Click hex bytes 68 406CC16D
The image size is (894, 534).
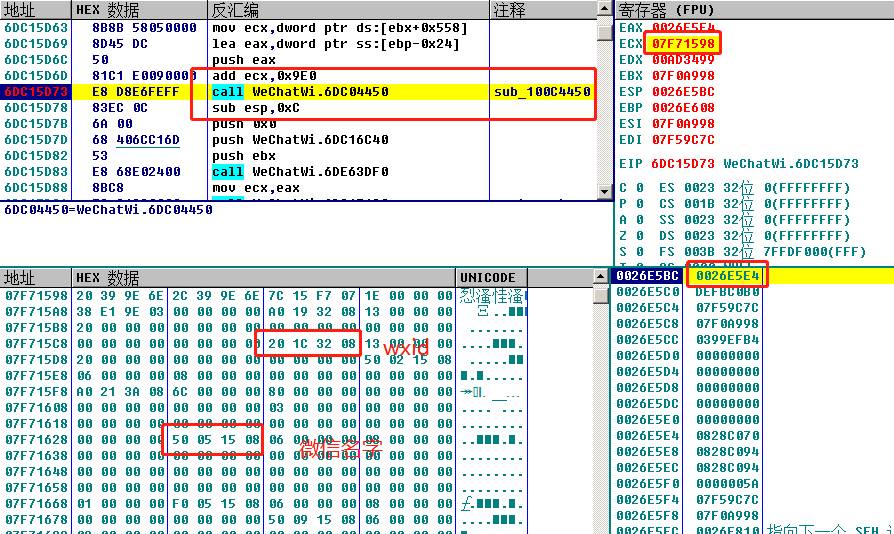[136, 140]
